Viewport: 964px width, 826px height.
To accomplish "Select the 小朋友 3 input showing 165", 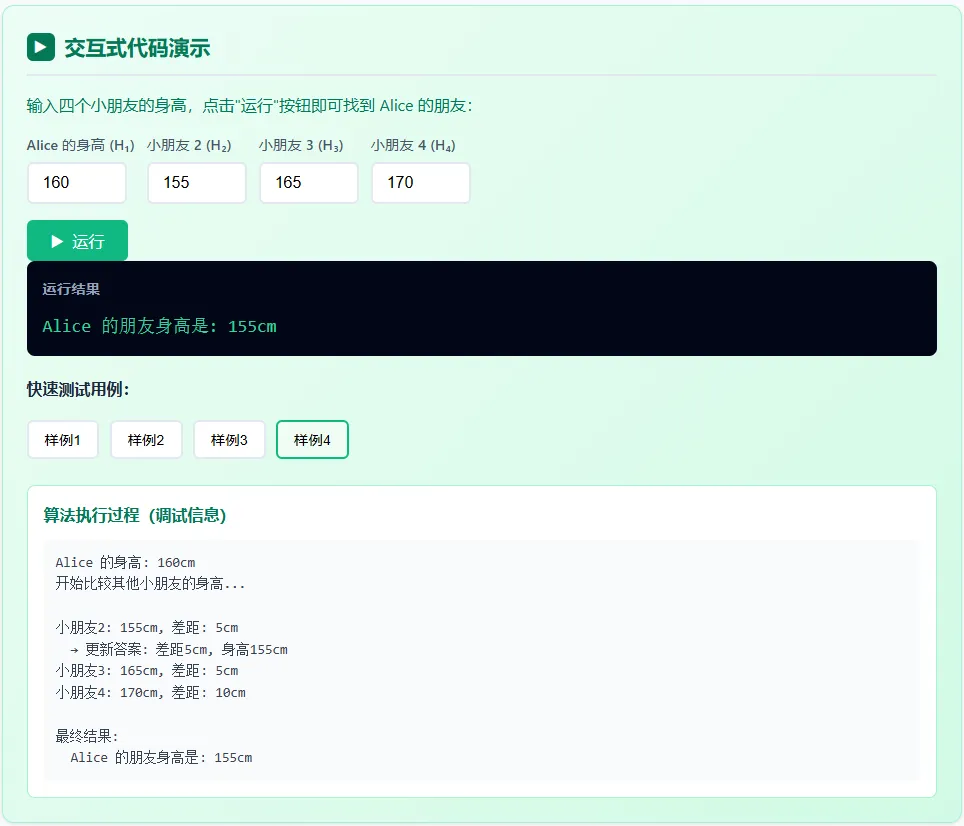I will tap(309, 183).
